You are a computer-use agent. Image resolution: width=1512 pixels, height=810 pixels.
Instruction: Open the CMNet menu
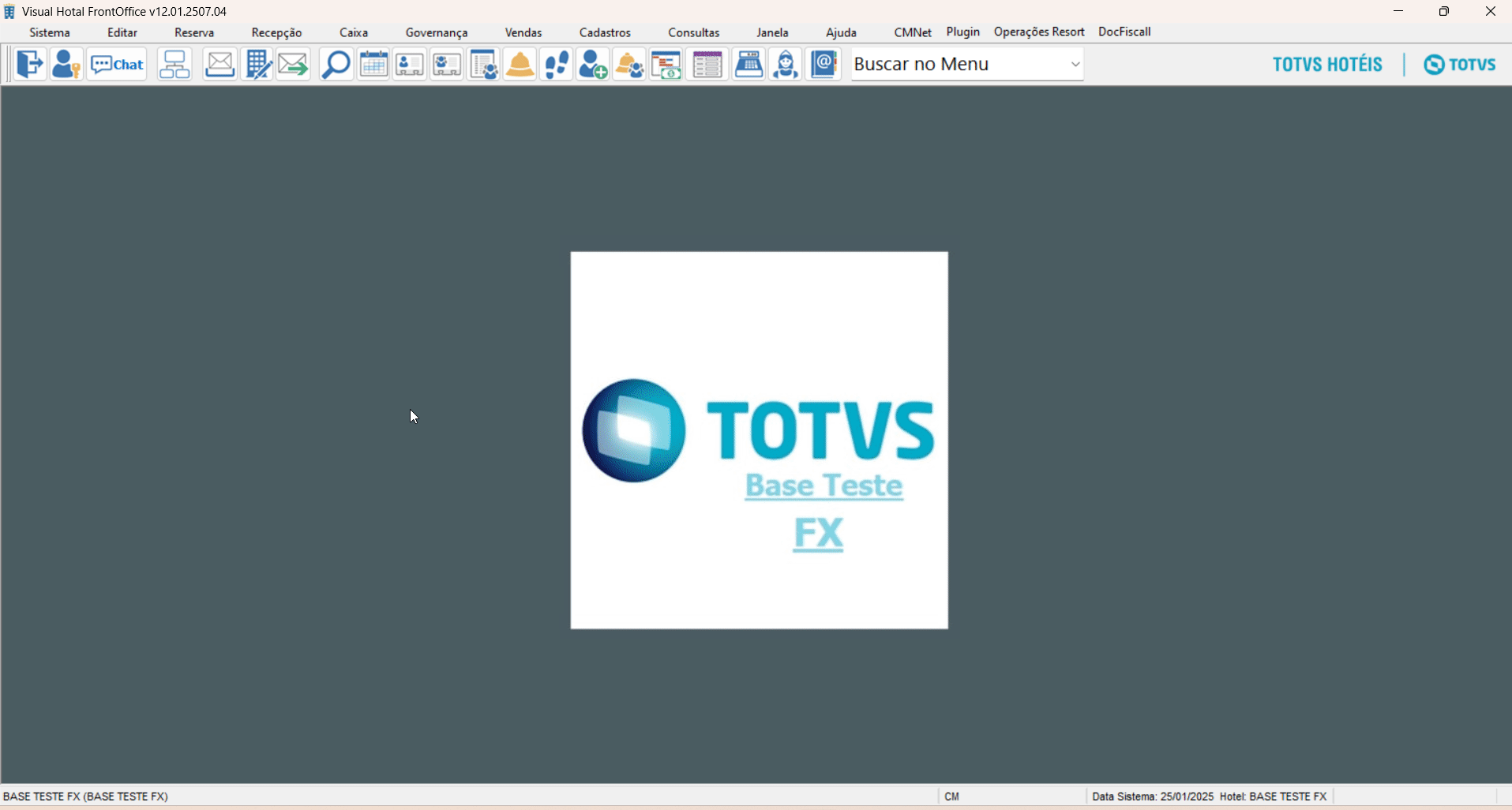point(913,32)
